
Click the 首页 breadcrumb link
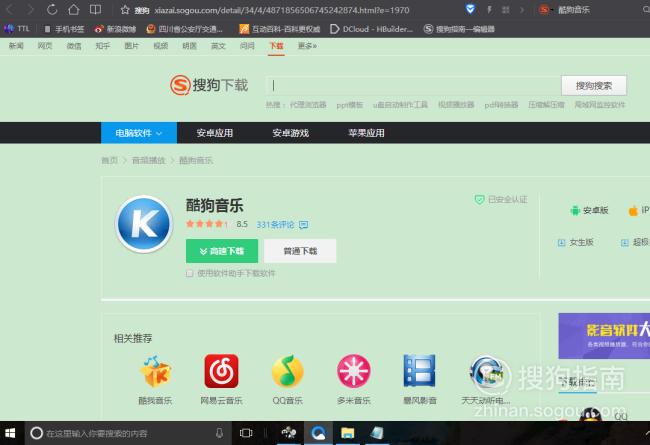coord(109,160)
